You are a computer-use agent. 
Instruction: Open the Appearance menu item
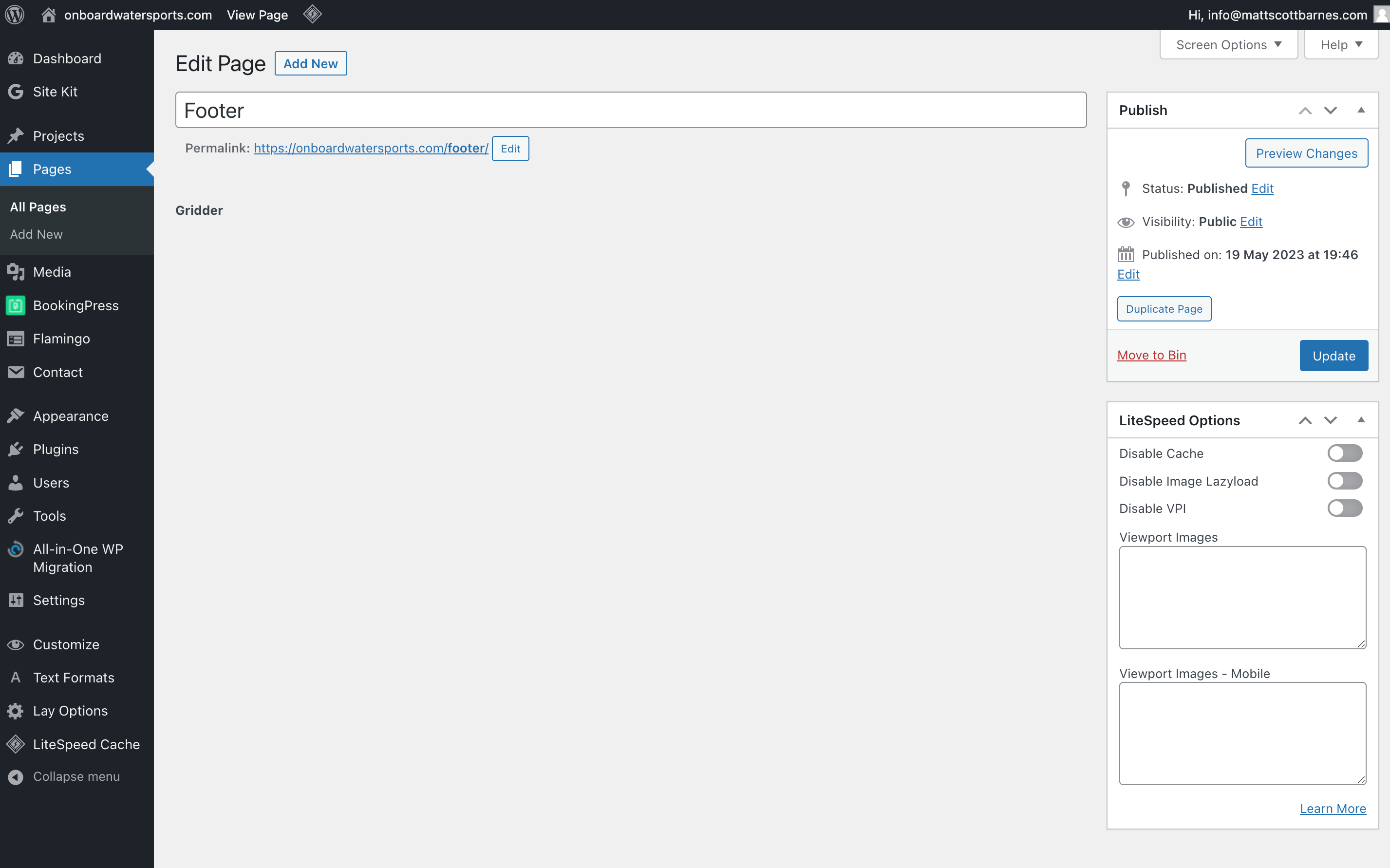[71, 416]
